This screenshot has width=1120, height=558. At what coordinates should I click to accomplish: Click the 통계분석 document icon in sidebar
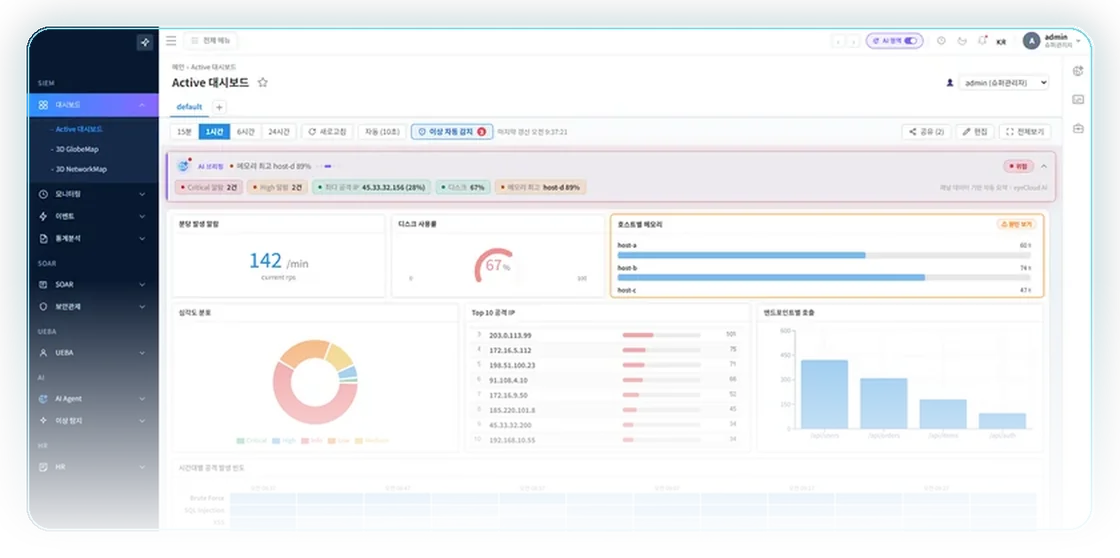[44, 238]
